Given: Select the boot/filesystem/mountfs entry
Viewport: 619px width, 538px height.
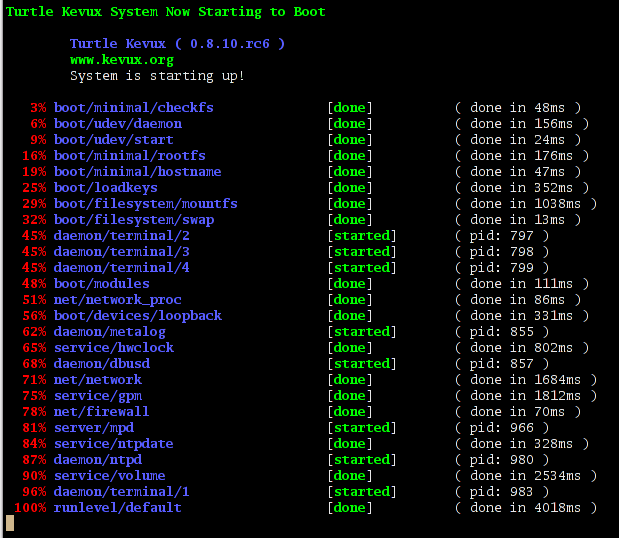Looking at the screenshot, I should pyautogui.click(x=146, y=204).
